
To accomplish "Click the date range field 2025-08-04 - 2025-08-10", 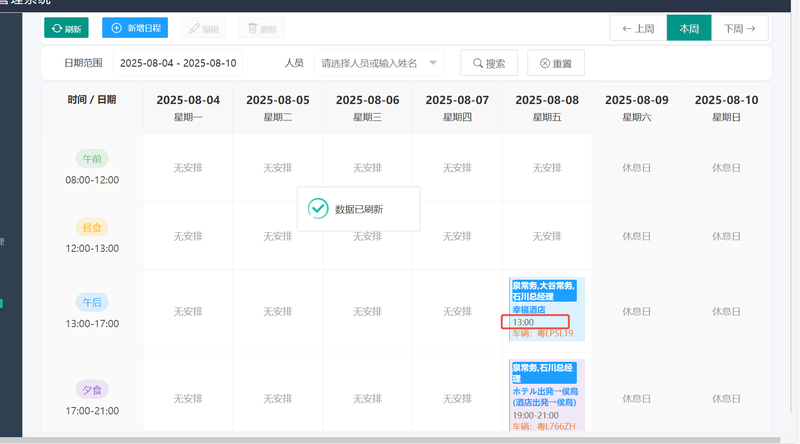I will click(178, 63).
